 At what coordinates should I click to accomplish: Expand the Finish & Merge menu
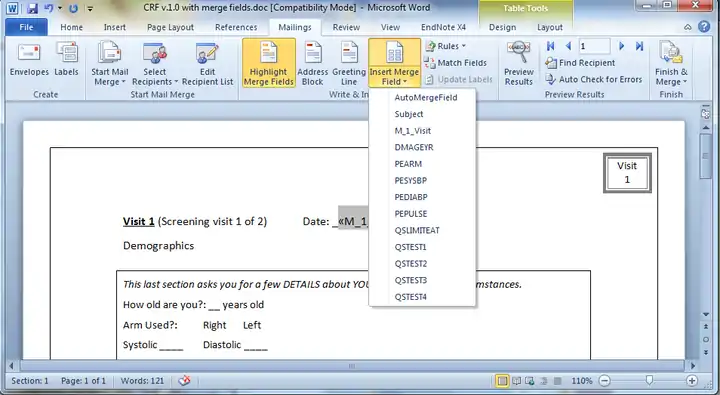671,63
